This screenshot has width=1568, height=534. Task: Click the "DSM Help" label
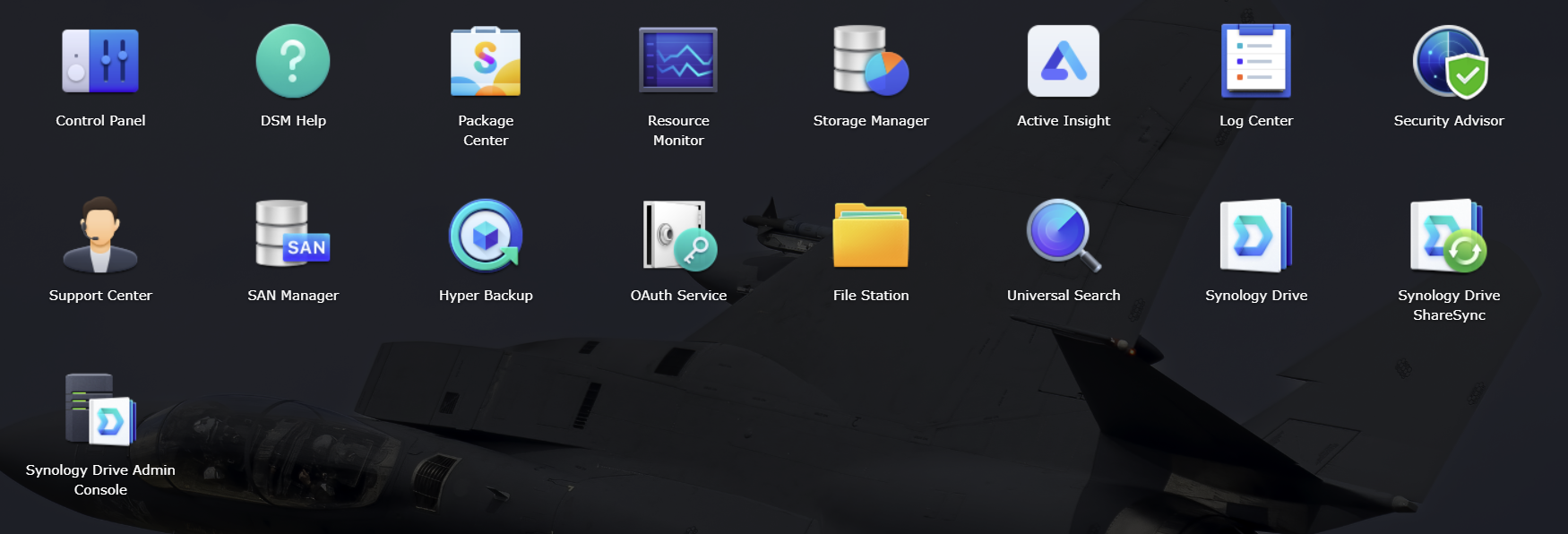click(x=293, y=120)
